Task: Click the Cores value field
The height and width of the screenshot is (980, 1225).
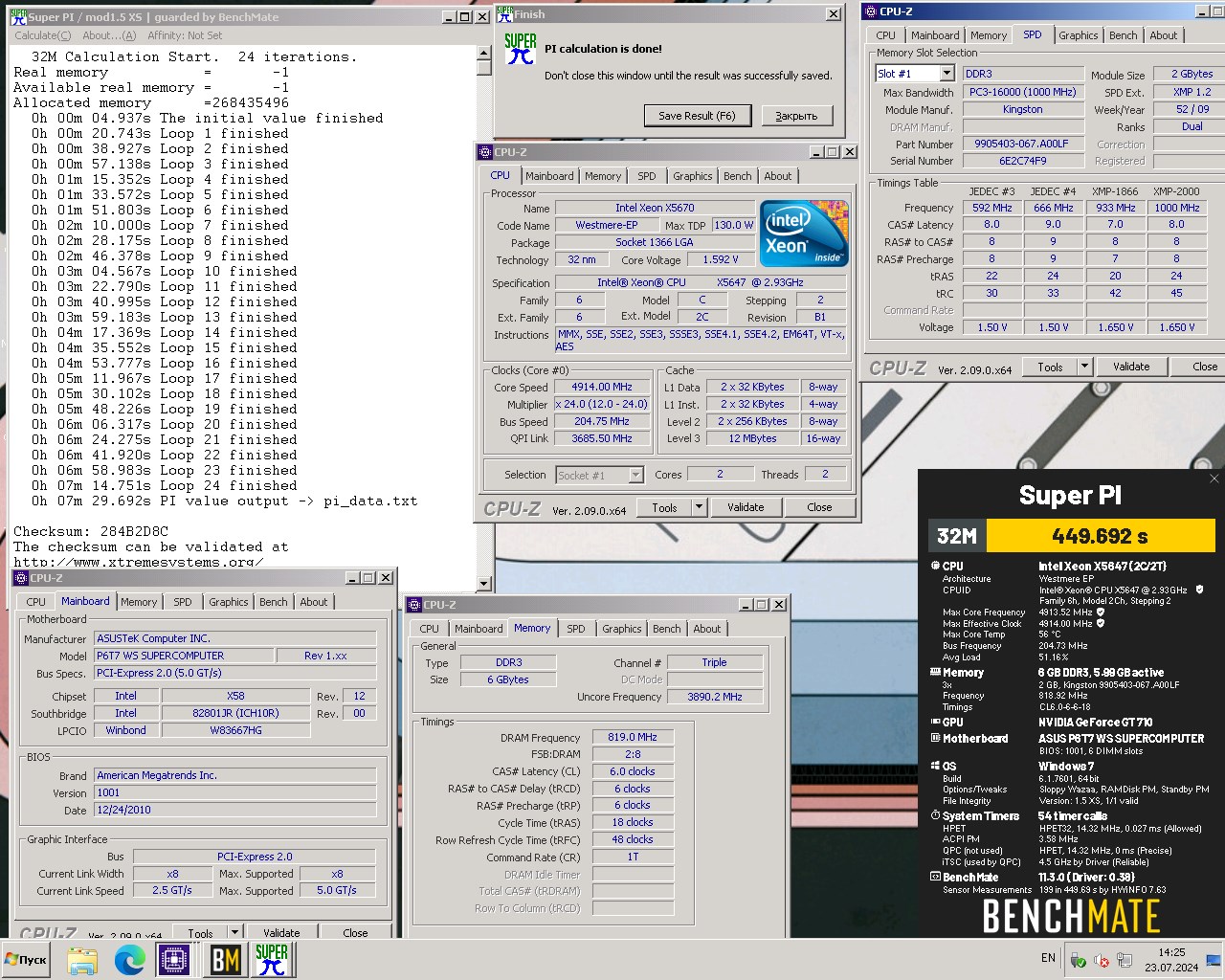Action: click(x=720, y=474)
